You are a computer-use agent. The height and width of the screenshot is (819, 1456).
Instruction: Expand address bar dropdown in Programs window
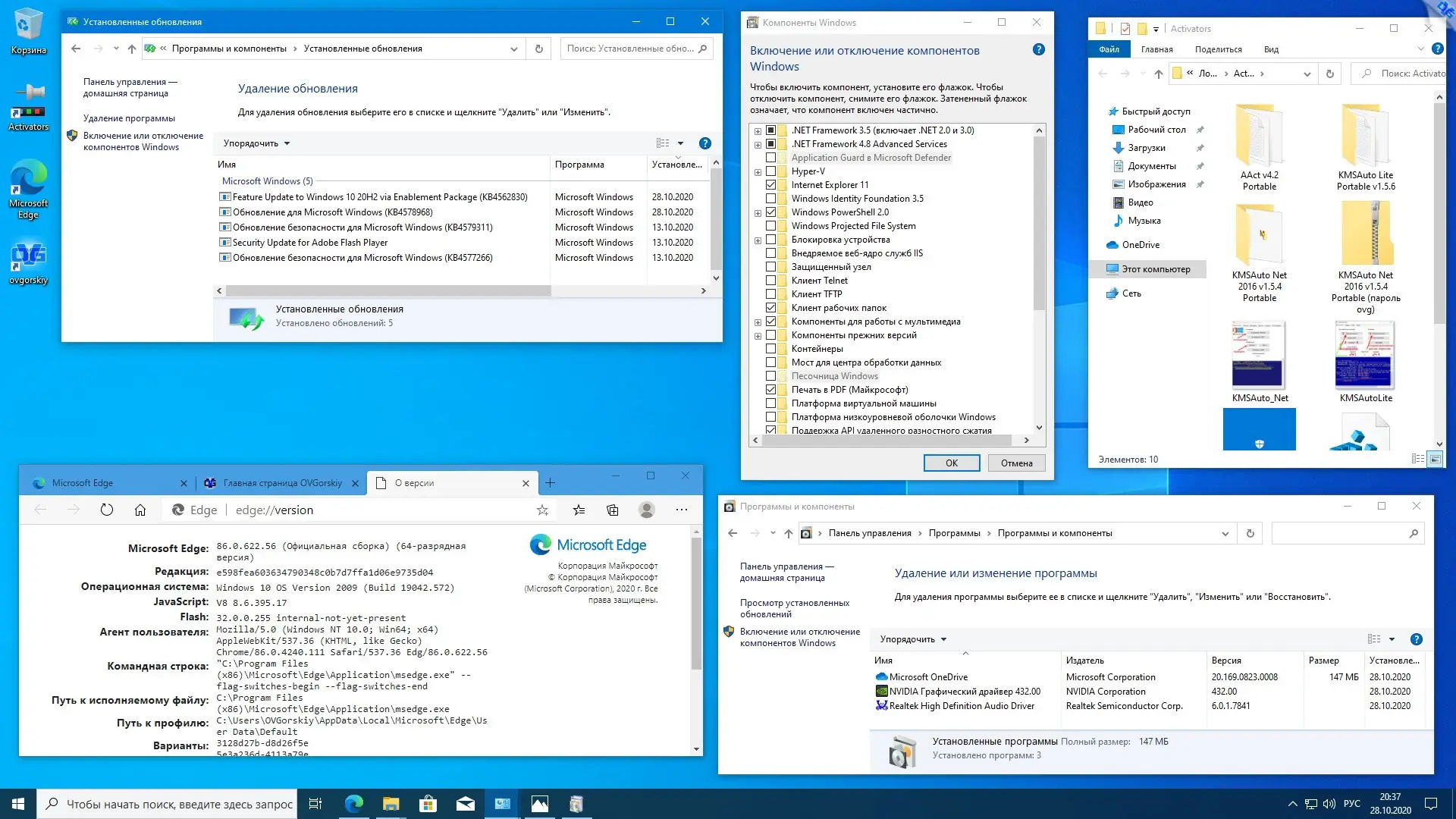pos(1225,534)
